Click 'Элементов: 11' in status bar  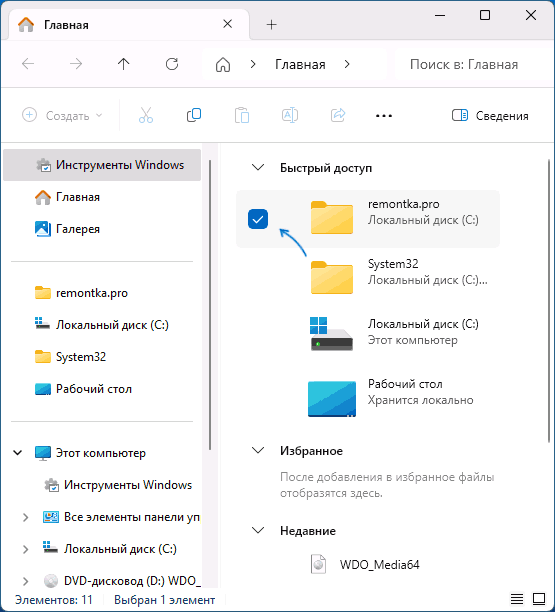[x=54, y=600]
